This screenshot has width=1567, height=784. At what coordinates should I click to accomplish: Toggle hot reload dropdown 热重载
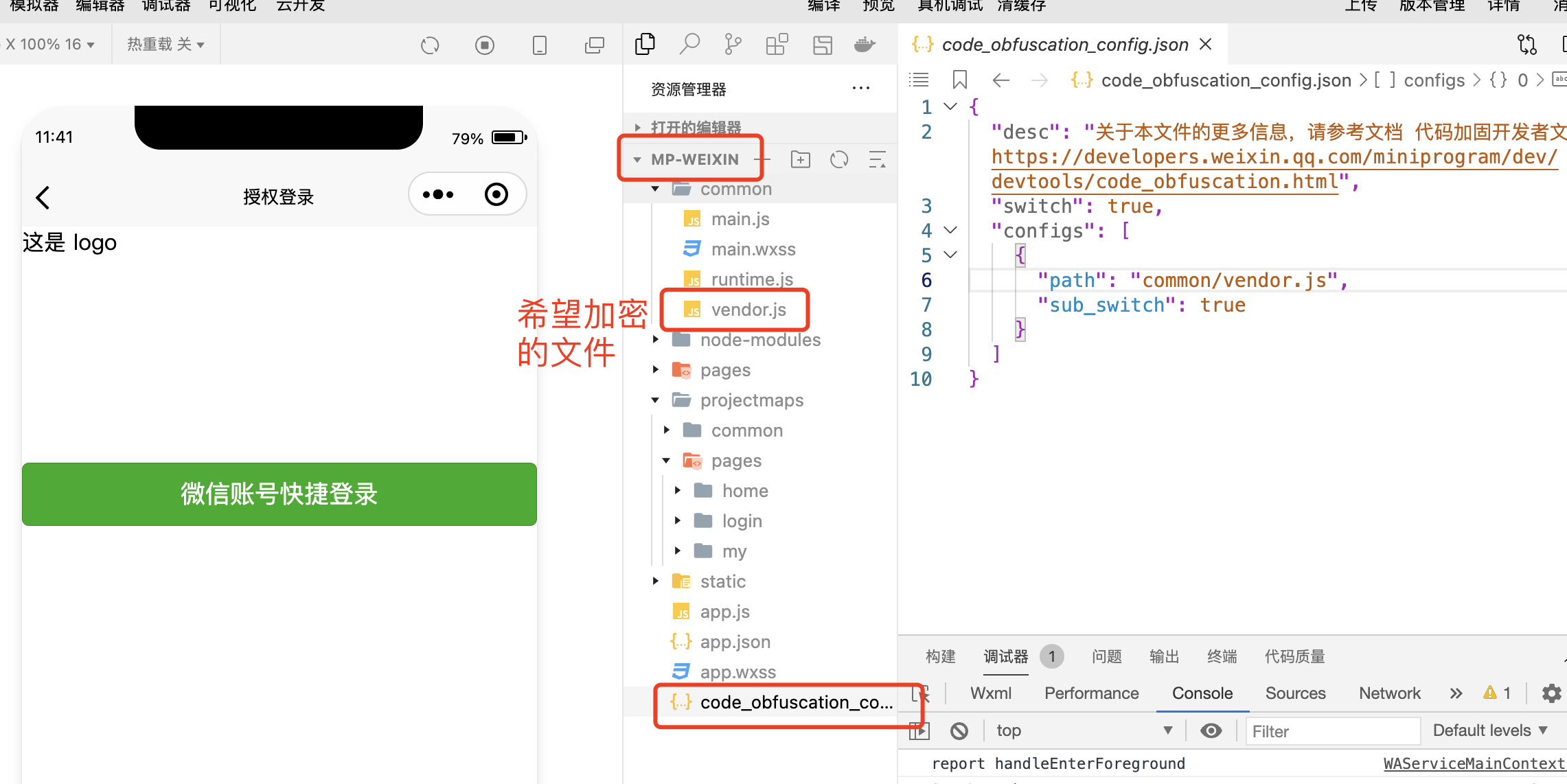point(165,45)
